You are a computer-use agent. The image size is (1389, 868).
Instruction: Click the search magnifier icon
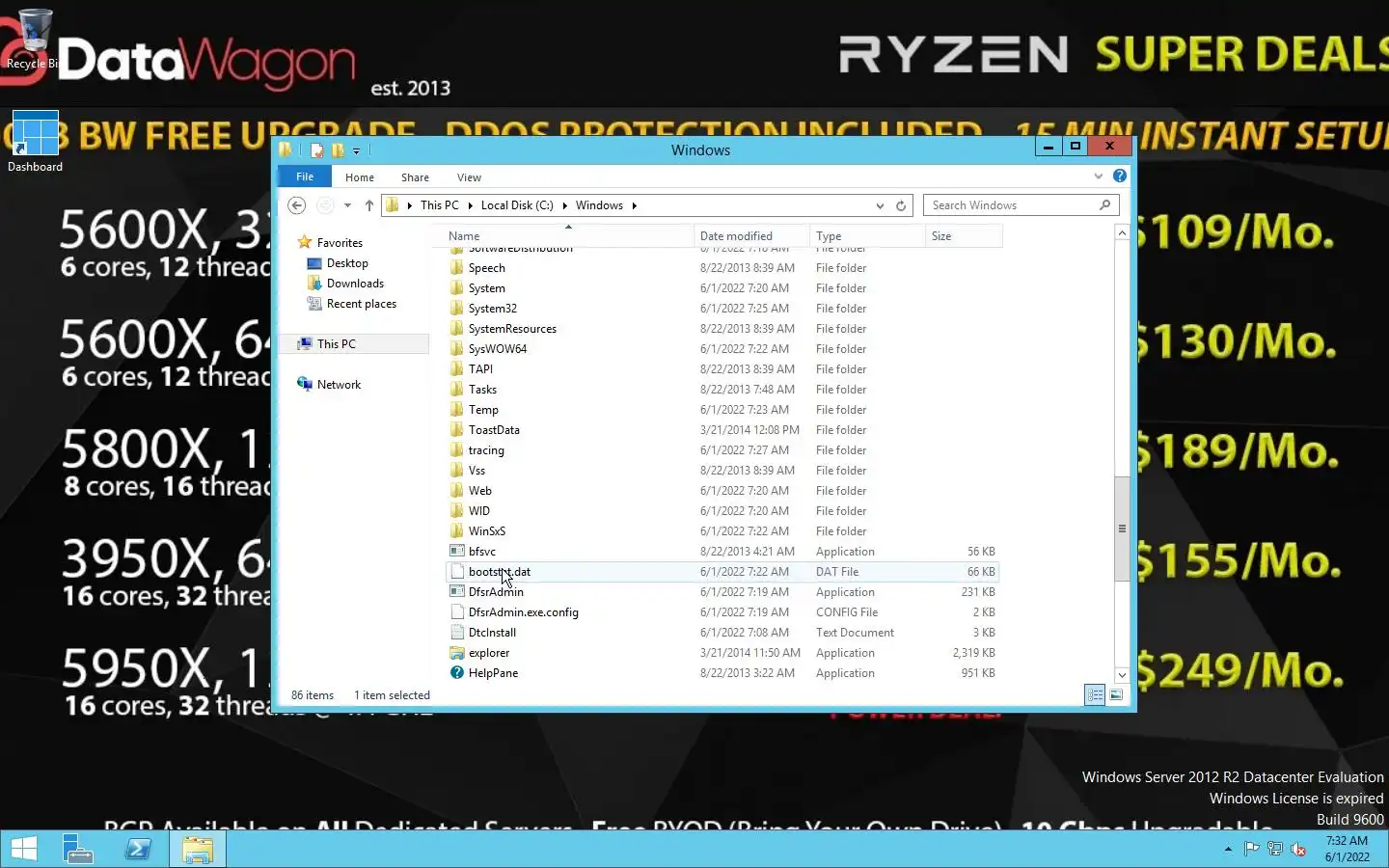coord(1104,205)
